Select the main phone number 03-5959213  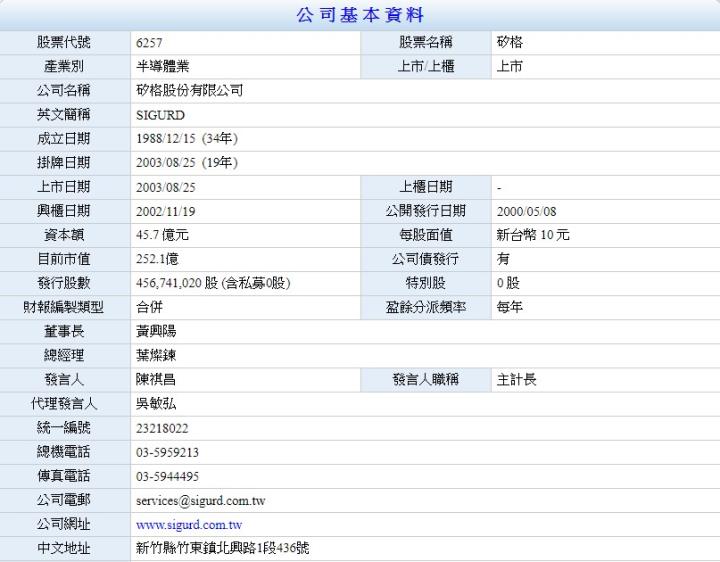pos(167,452)
